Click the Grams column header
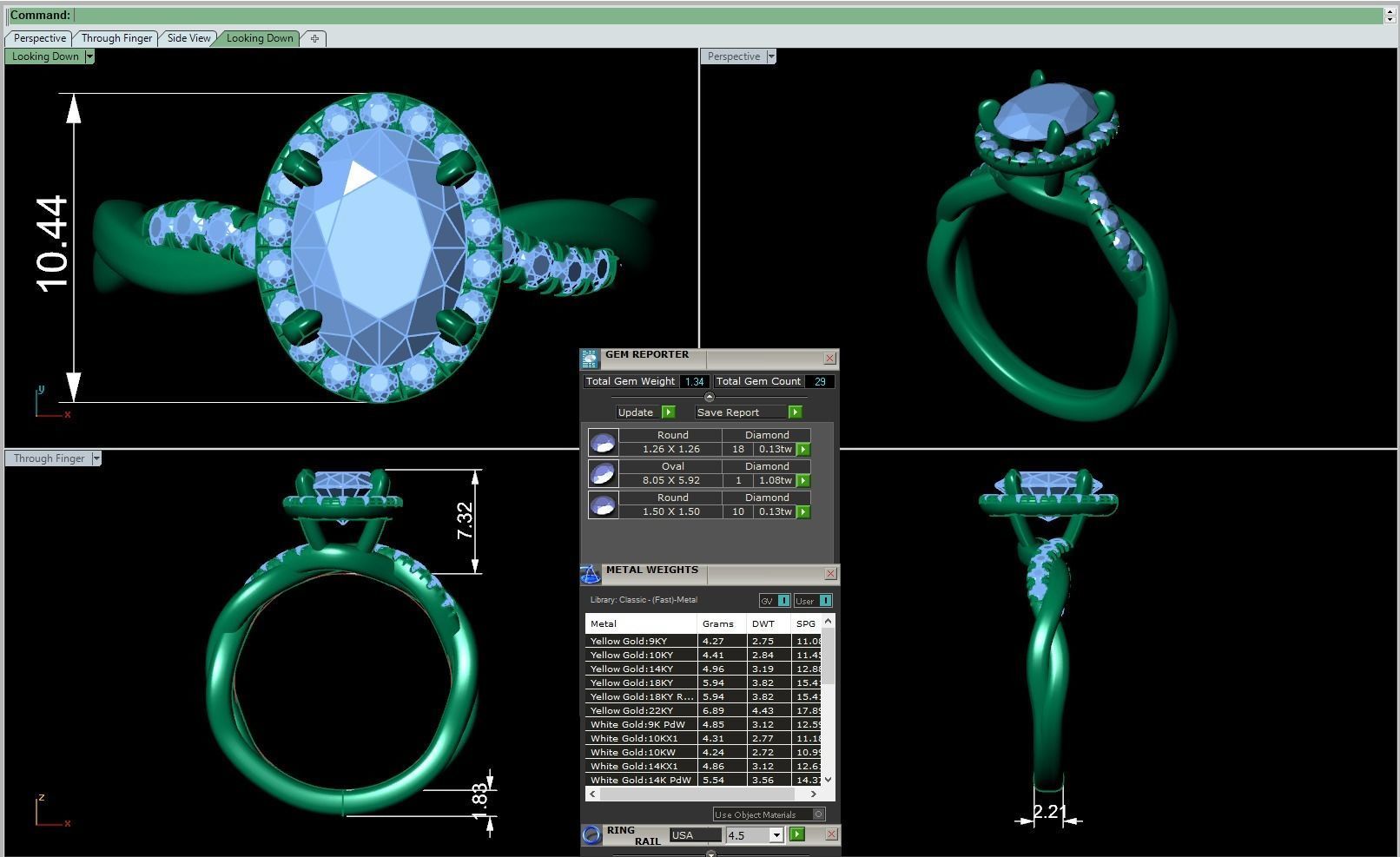Viewport: 1400px width, 857px height. pos(722,623)
